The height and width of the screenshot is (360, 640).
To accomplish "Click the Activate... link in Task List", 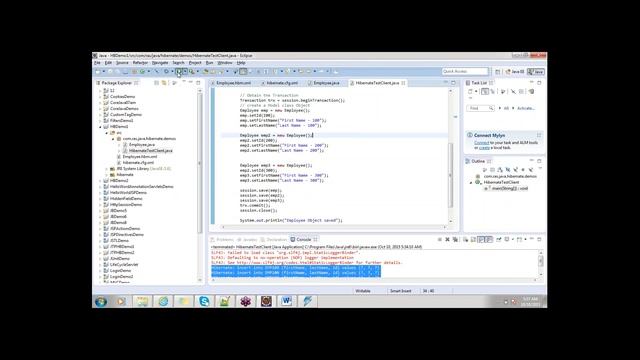I will point(526,108).
